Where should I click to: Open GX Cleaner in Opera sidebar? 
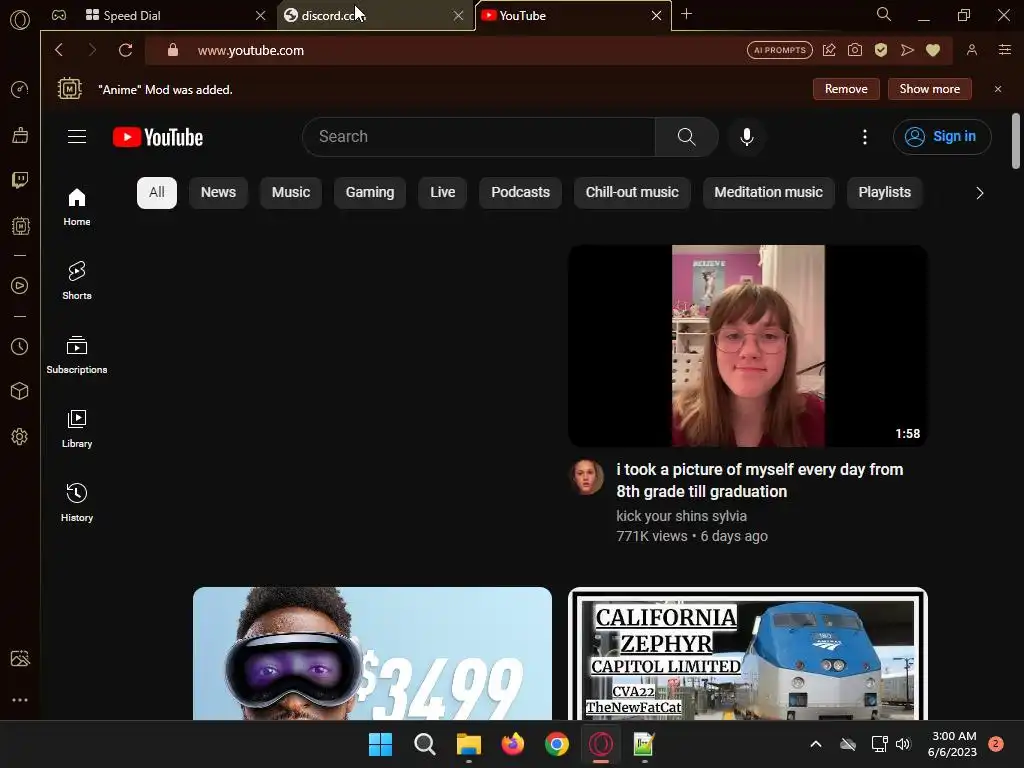pos(20,135)
